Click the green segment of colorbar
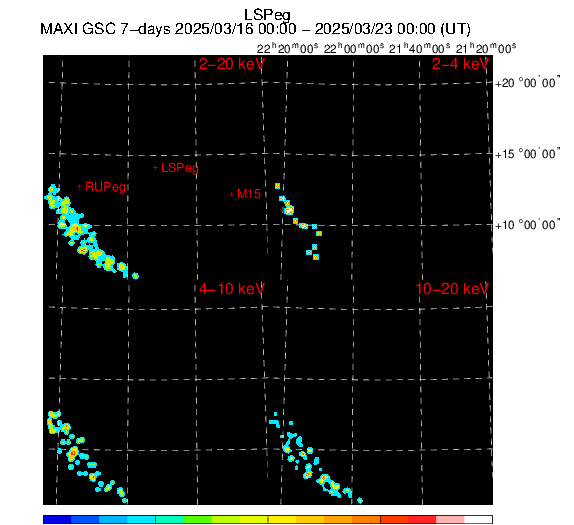 [x=198, y=519]
